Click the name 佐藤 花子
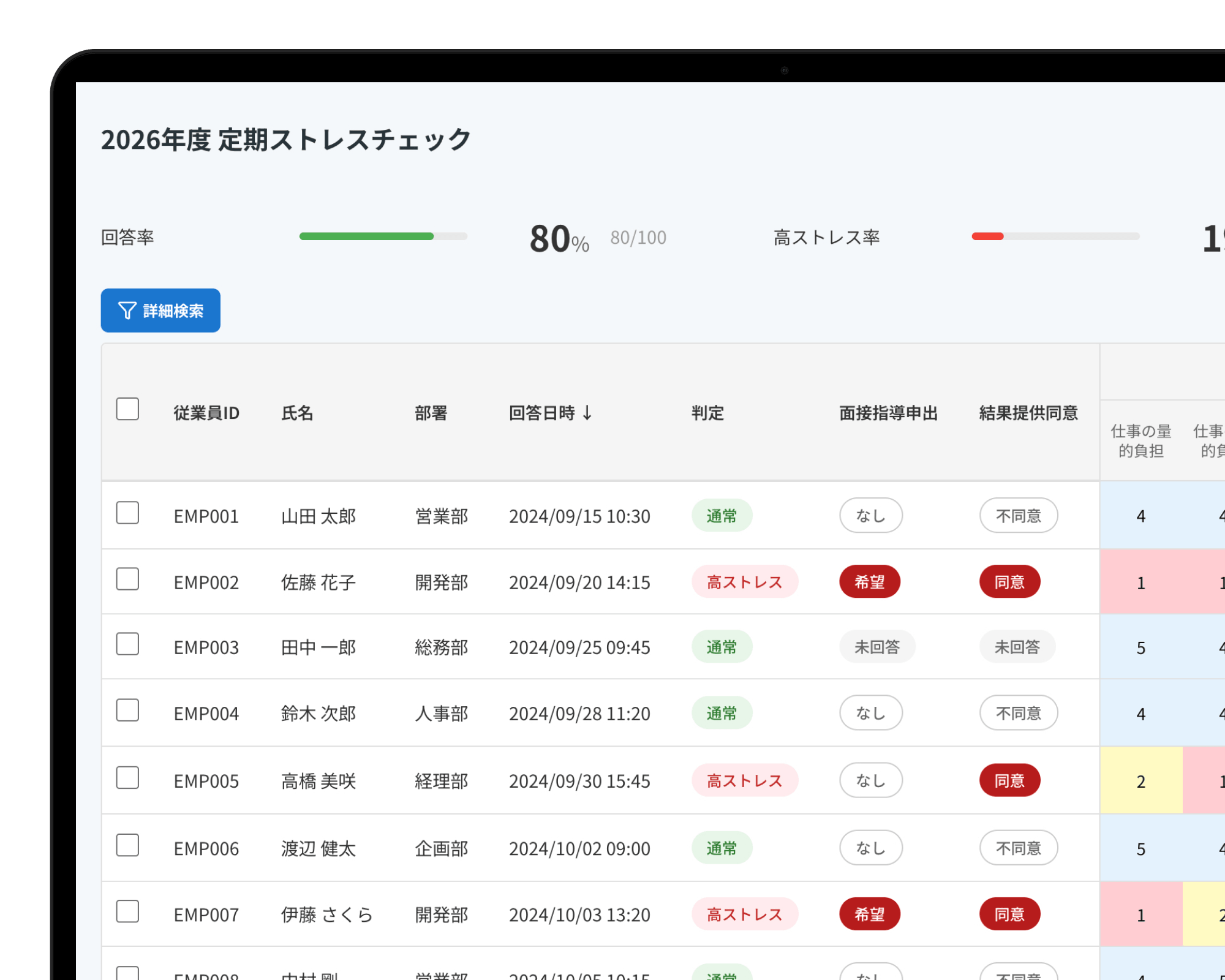The image size is (1225, 980). click(x=318, y=582)
